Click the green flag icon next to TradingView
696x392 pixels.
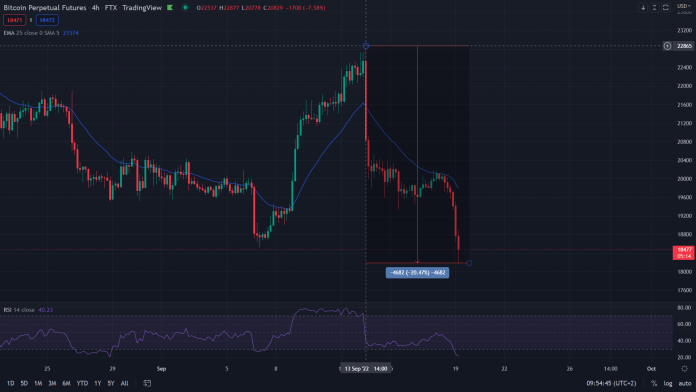click(x=170, y=8)
